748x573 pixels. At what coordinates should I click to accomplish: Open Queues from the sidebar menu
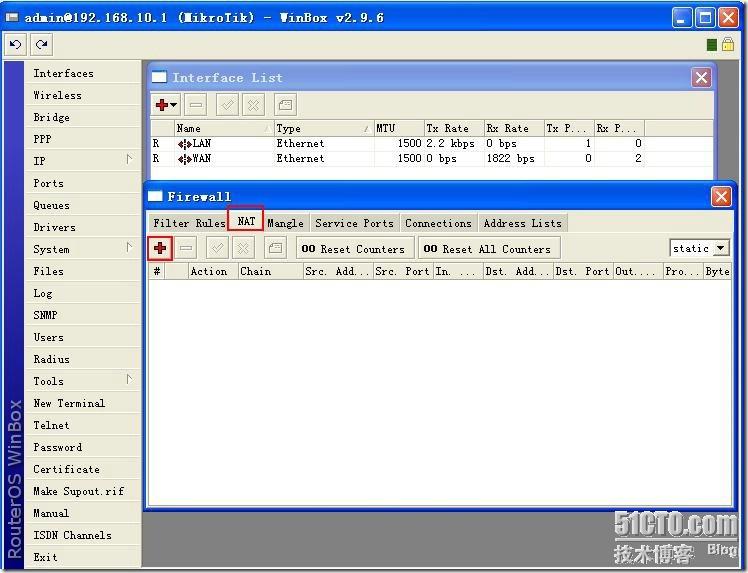[x=83, y=205]
